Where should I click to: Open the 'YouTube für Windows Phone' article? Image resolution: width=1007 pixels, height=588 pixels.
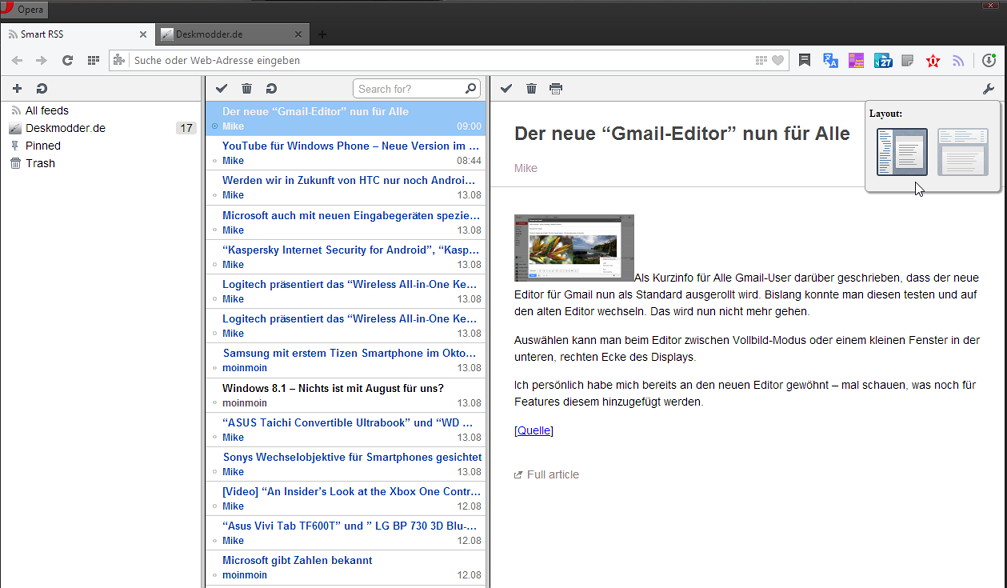pyautogui.click(x=346, y=153)
